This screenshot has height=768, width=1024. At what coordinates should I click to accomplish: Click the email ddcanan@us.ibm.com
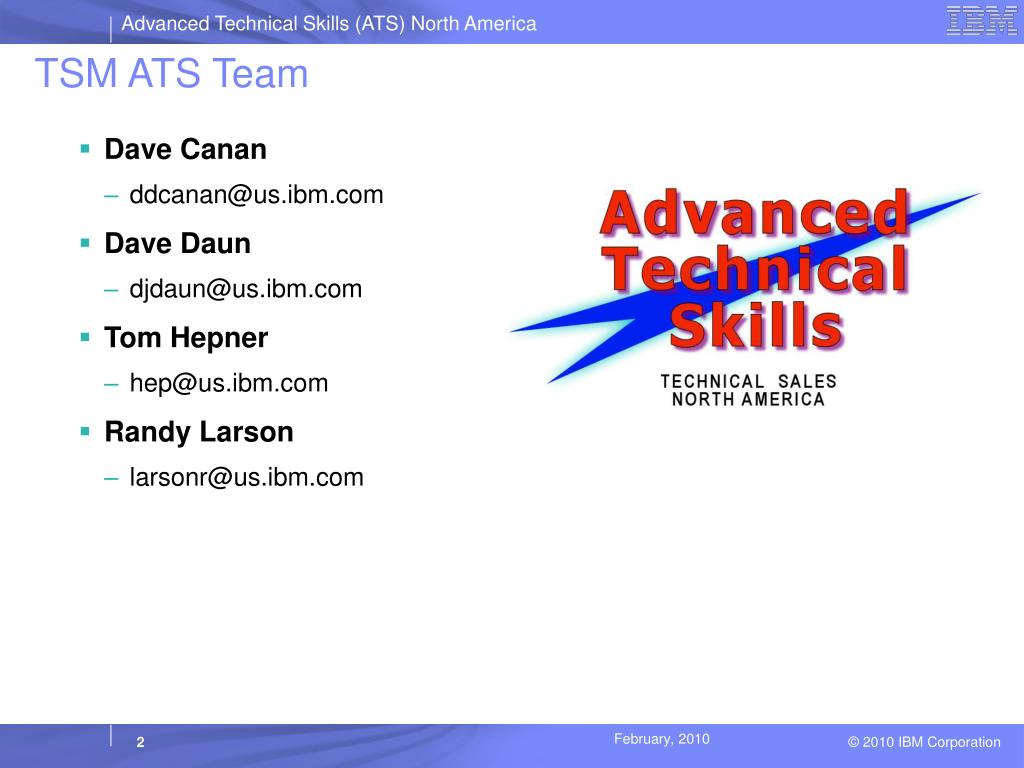click(x=256, y=195)
